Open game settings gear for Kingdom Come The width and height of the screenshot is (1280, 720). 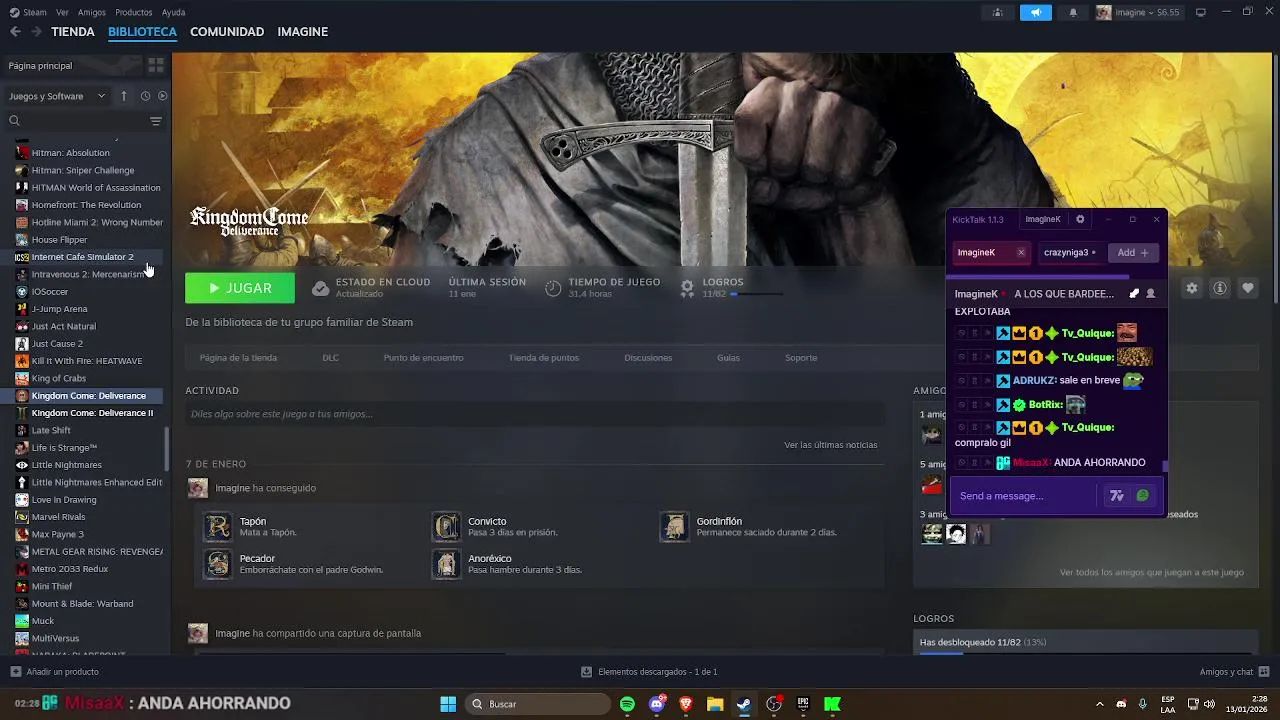click(1192, 288)
